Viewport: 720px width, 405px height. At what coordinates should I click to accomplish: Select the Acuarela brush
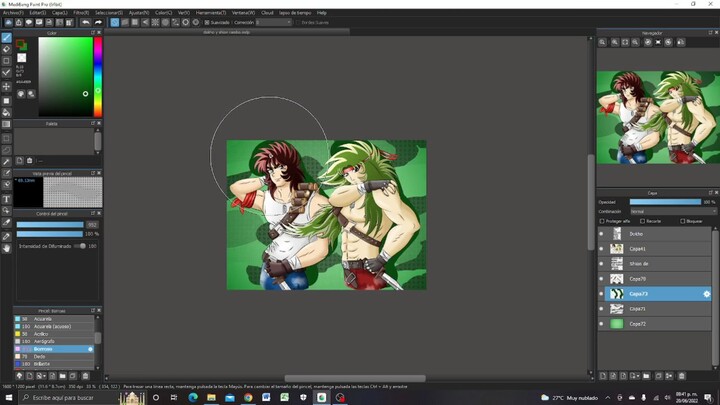[x=54, y=319]
